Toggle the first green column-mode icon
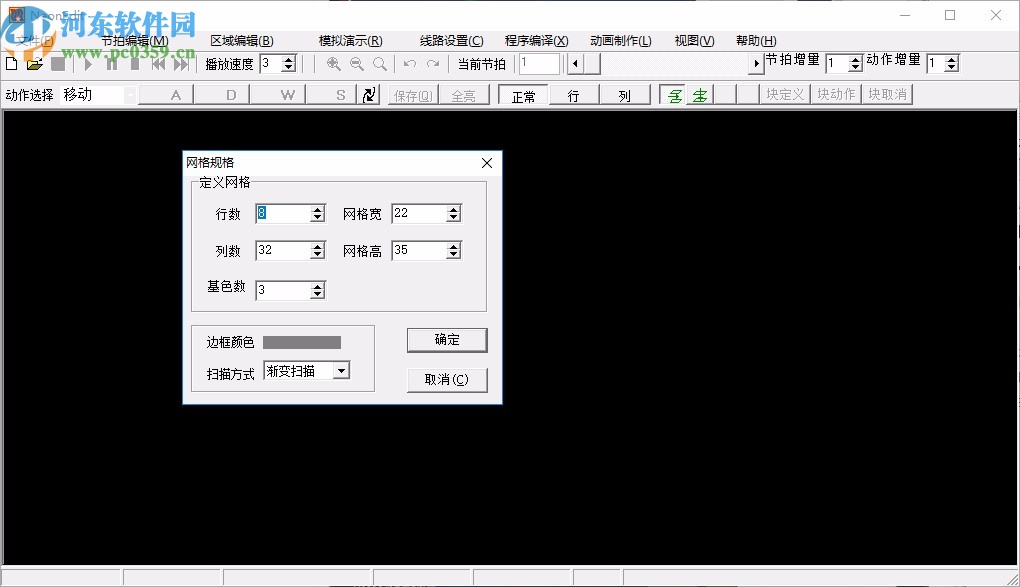 click(677, 94)
